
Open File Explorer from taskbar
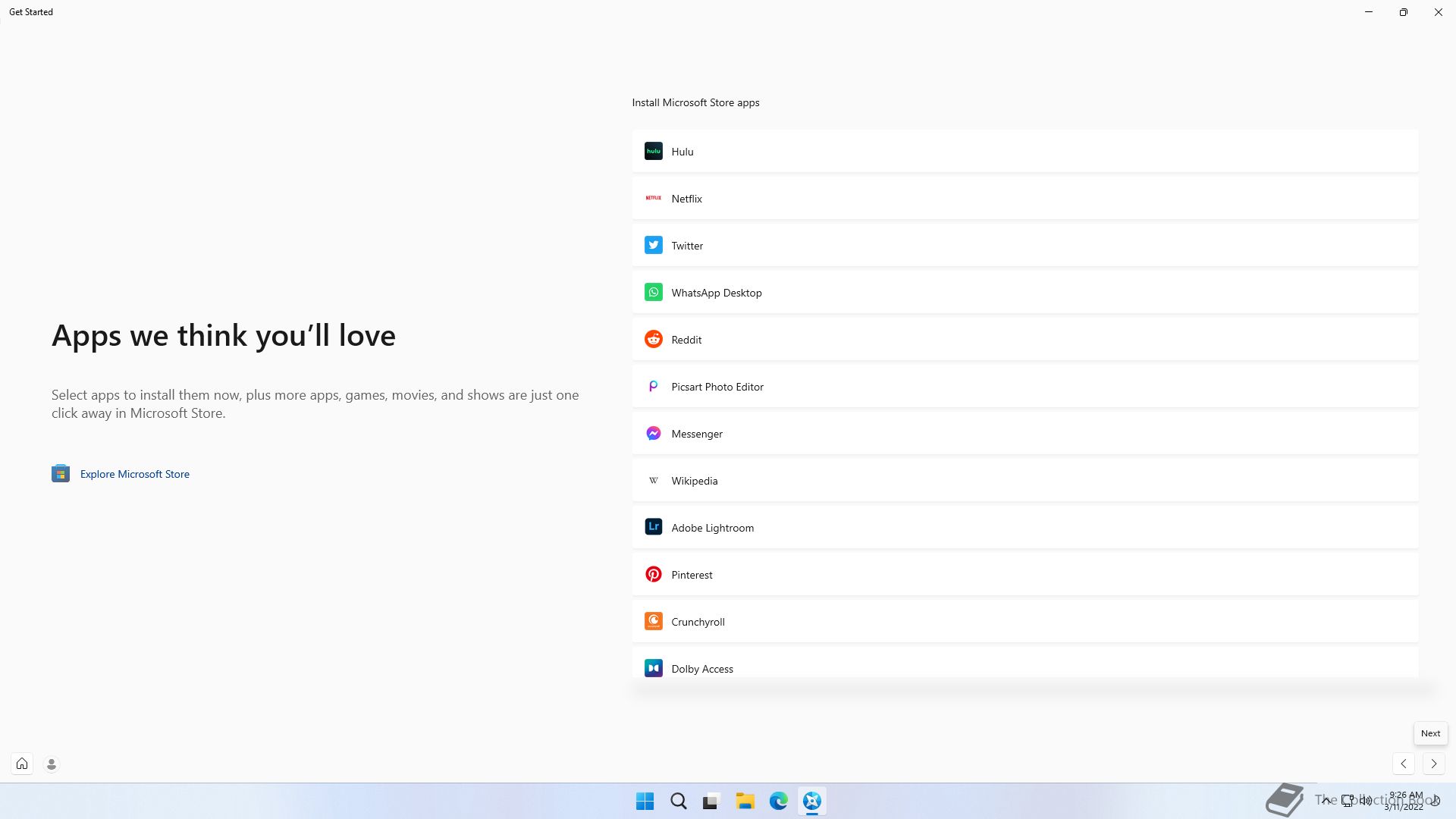click(745, 801)
